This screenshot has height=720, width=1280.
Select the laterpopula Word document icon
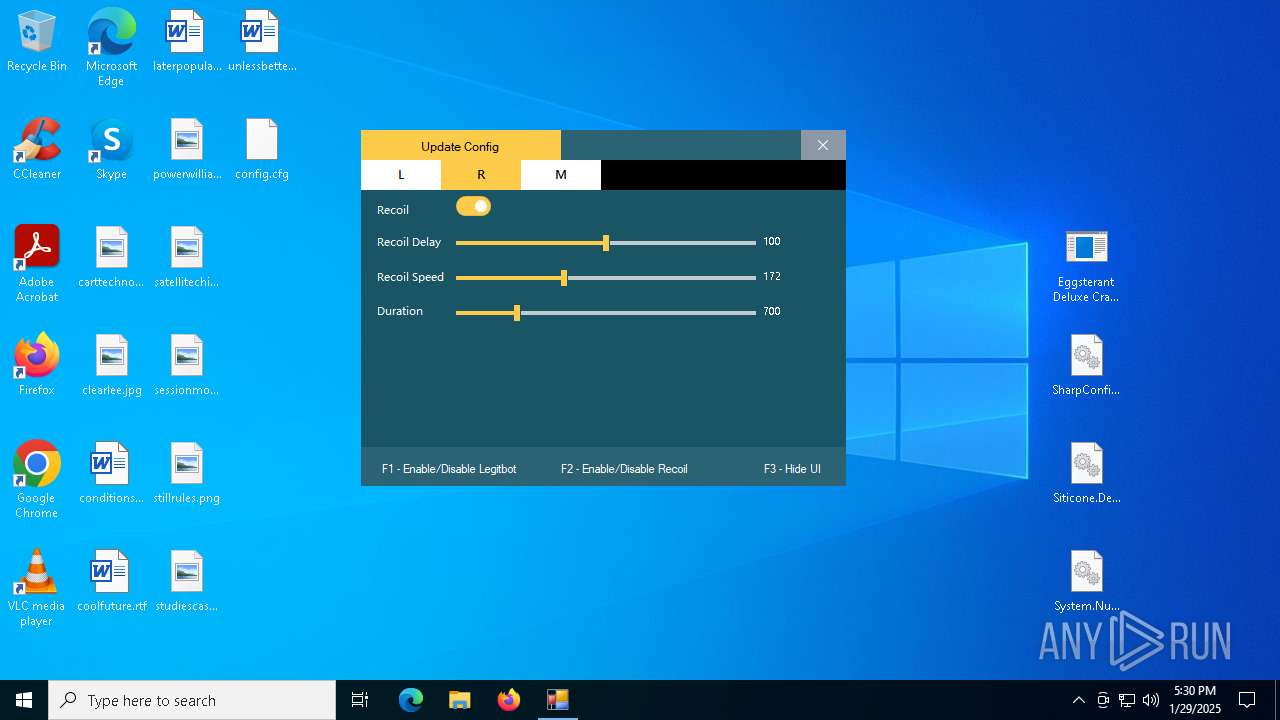187,42
